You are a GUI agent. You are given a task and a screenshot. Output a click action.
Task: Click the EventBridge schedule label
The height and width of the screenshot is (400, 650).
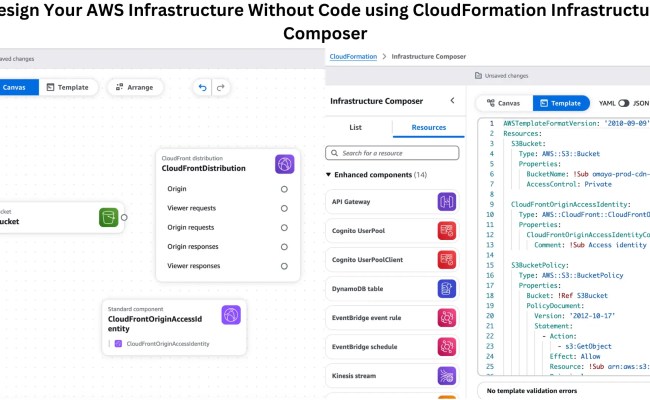click(x=364, y=347)
